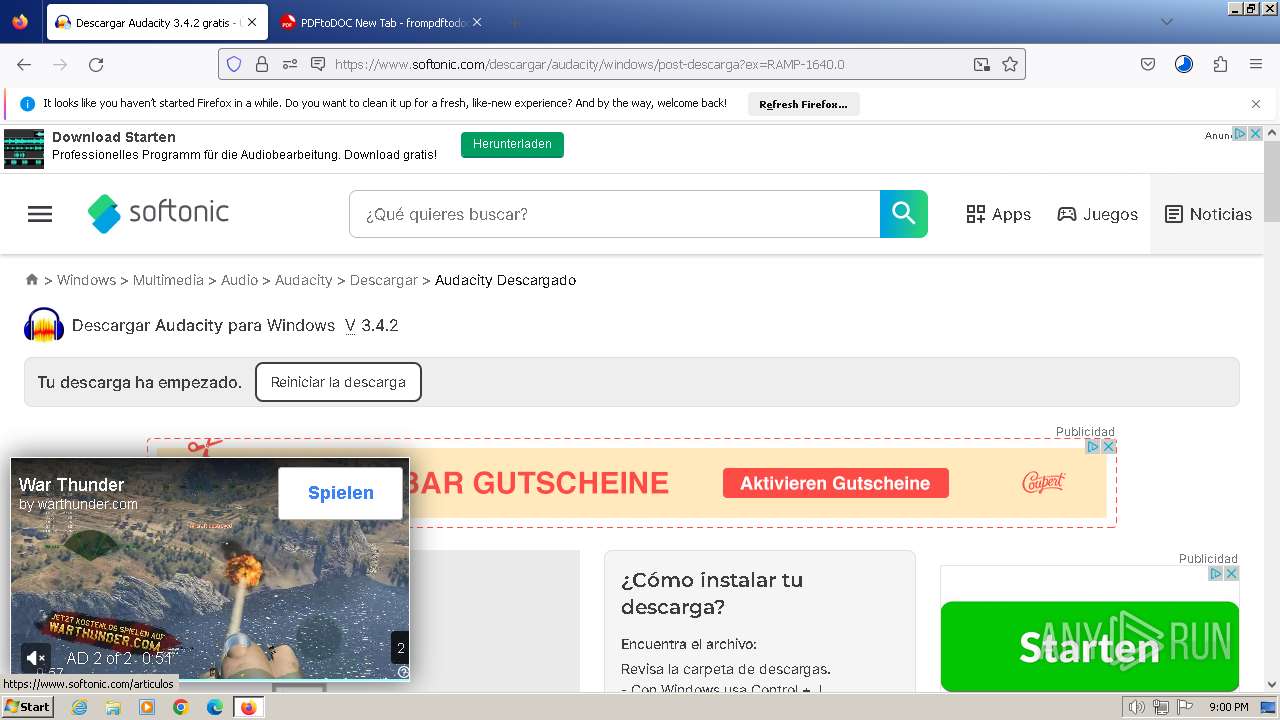Open the Noticias menu item
This screenshot has width=1280, height=720.
1208,214
